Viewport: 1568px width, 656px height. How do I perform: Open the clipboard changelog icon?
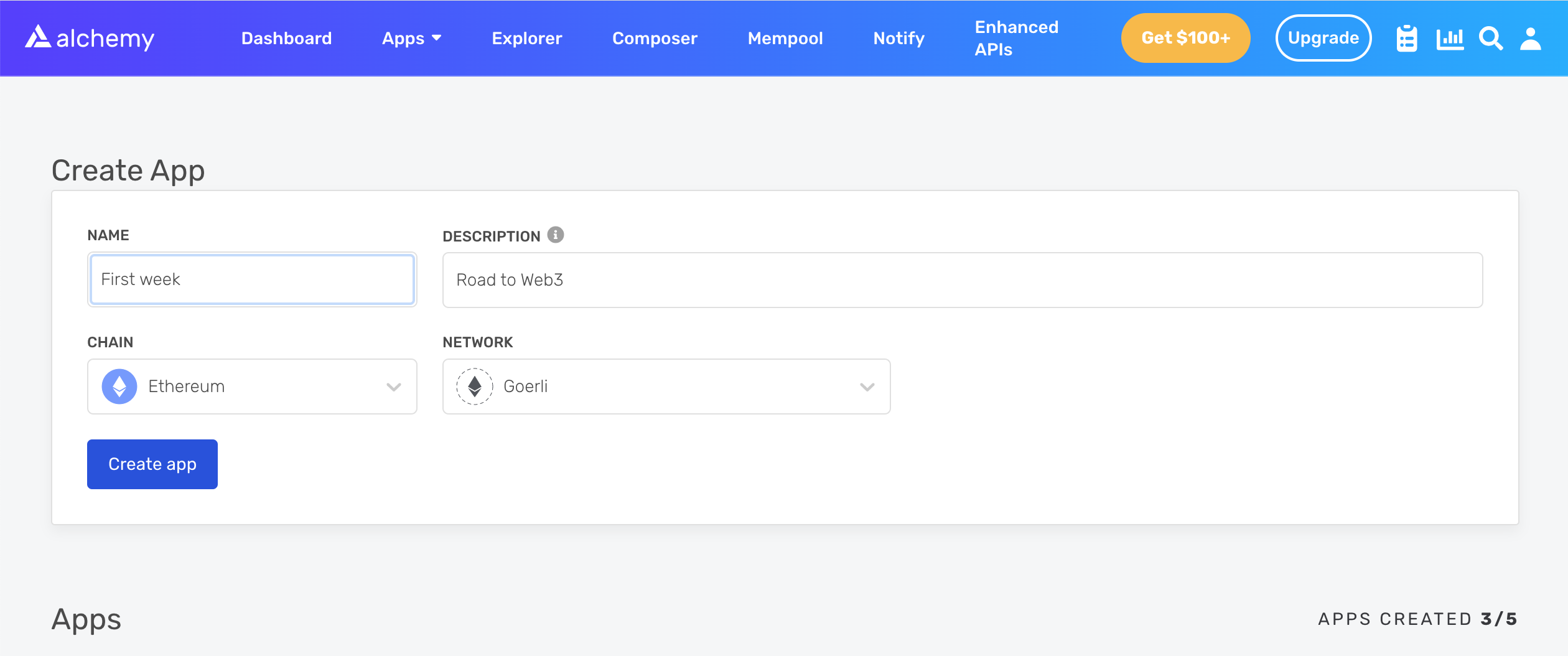pos(1406,39)
